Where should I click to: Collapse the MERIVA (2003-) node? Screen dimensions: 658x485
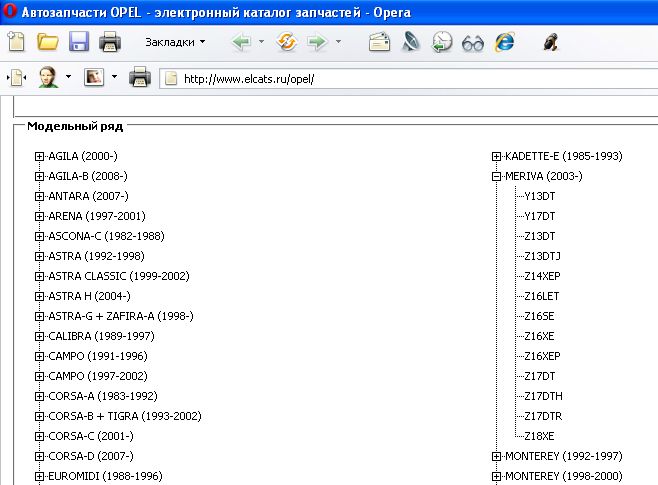click(496, 176)
